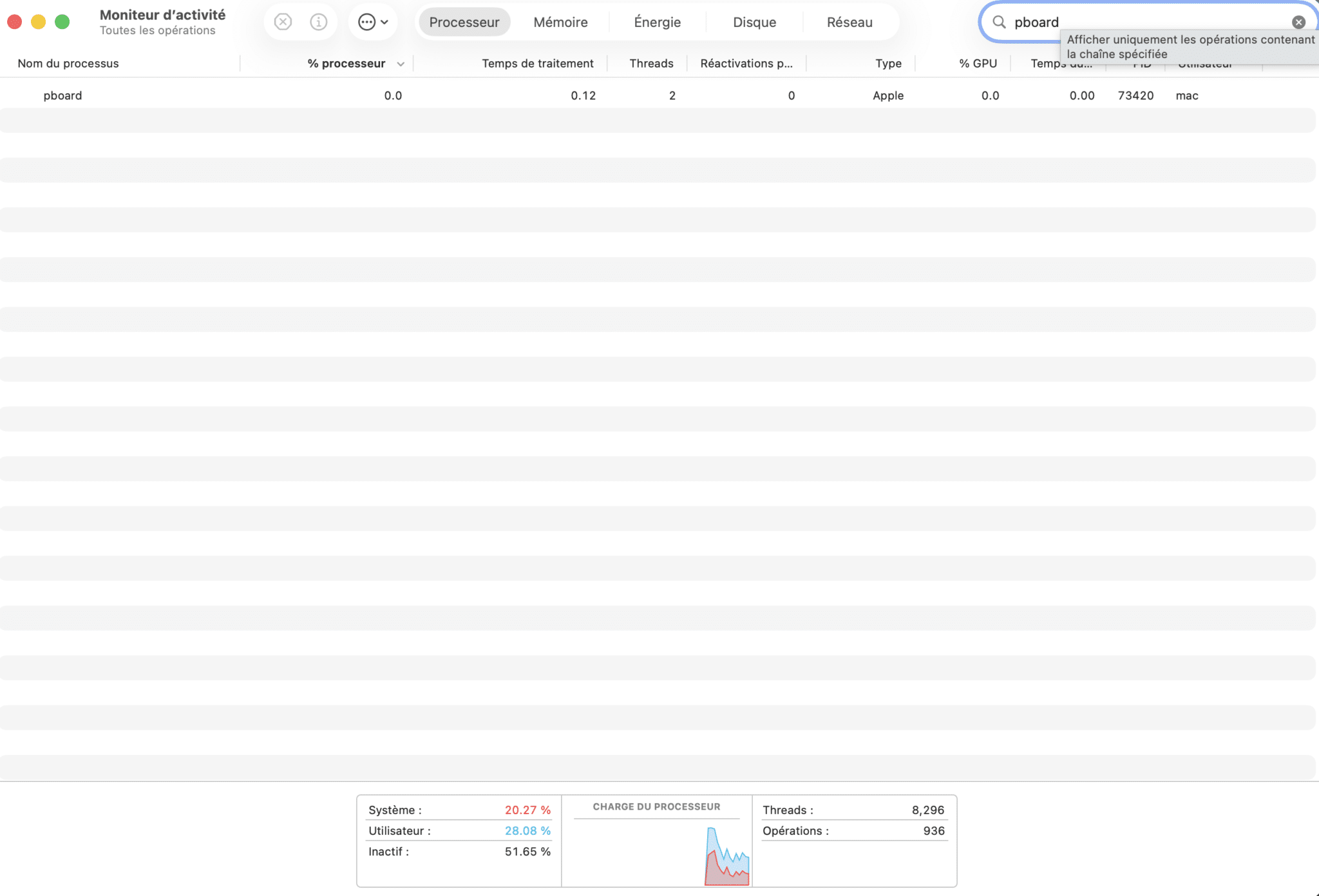Open the Disque tab
1319x896 pixels.
click(x=754, y=22)
